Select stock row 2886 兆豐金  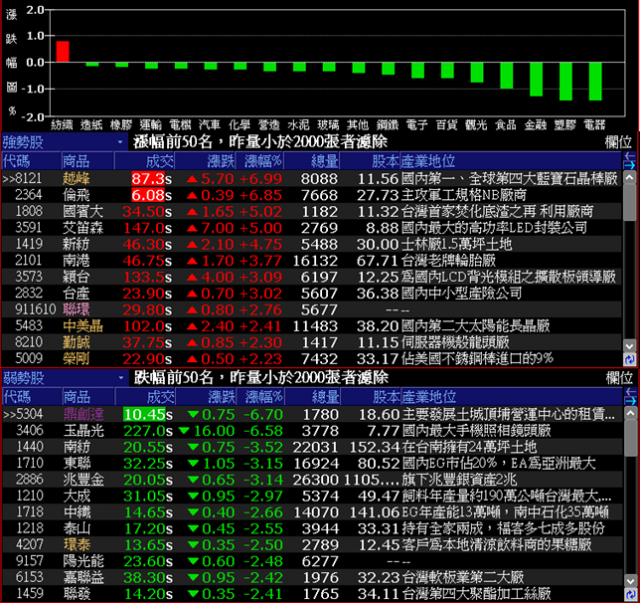(x=312, y=480)
